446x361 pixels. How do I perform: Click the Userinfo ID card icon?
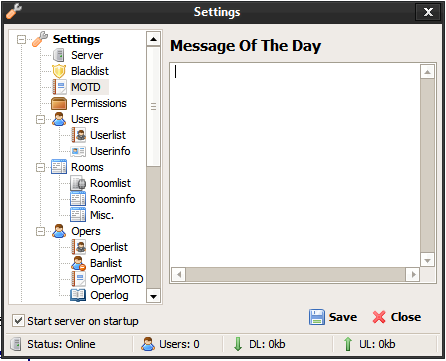coord(78,151)
